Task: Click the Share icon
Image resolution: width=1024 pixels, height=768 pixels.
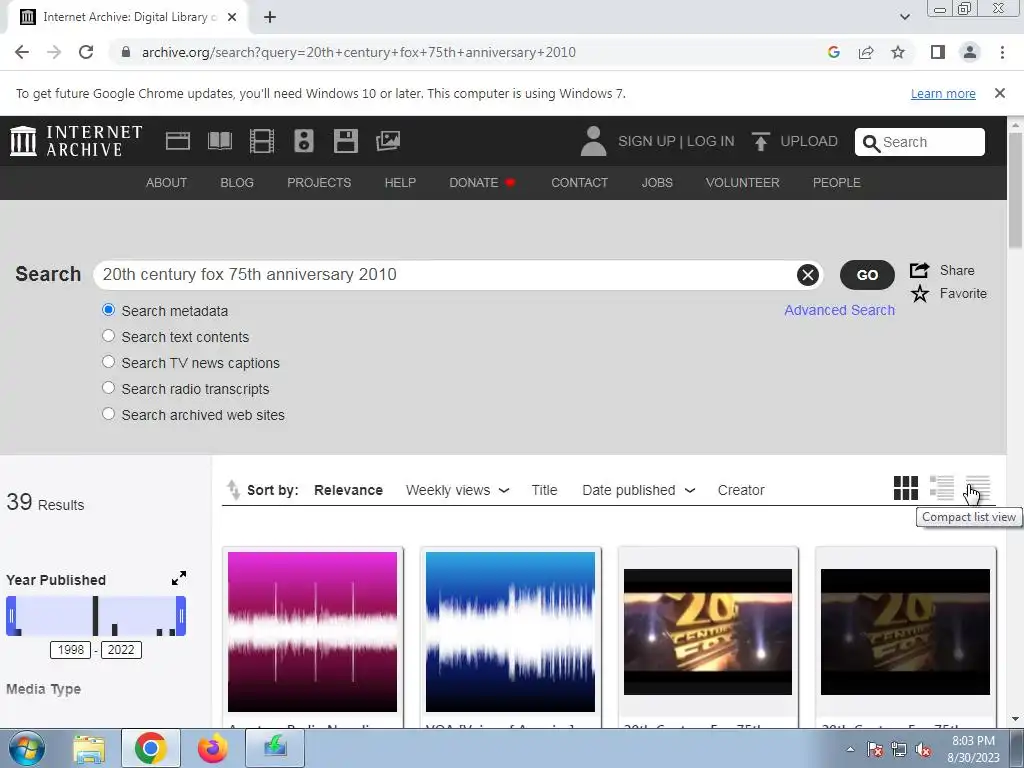Action: 919,270
